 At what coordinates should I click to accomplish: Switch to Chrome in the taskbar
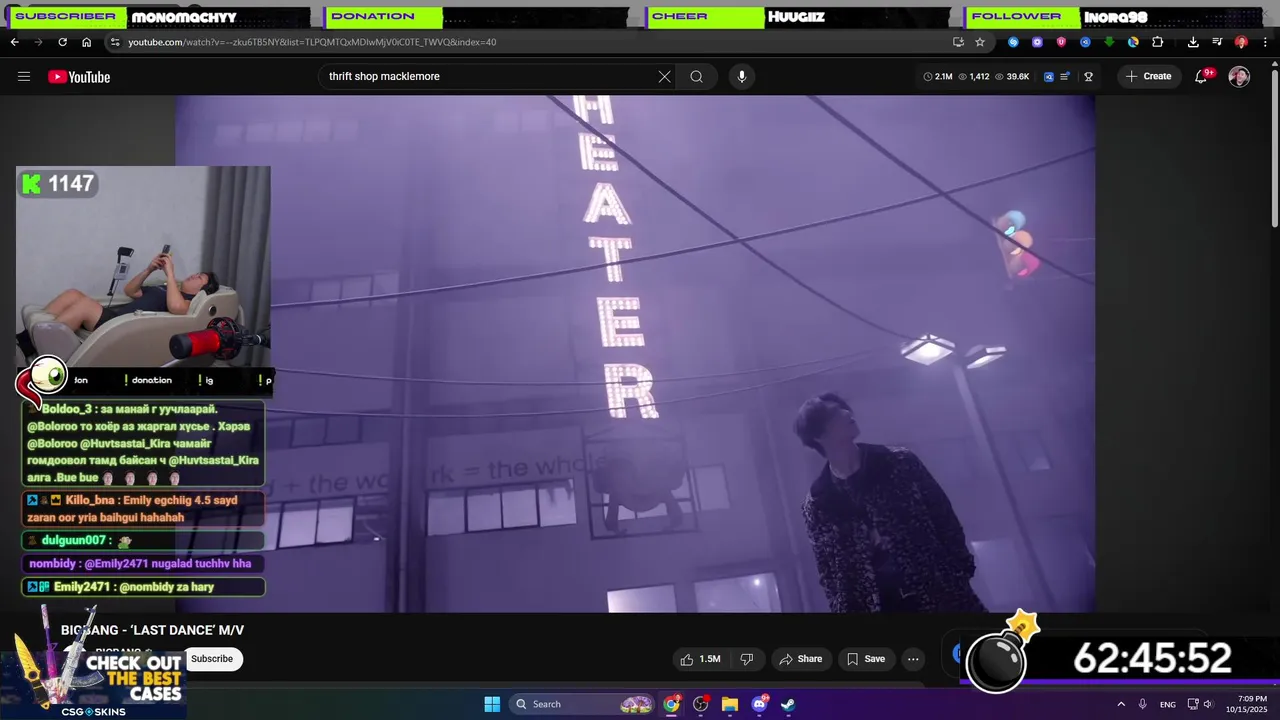672,704
